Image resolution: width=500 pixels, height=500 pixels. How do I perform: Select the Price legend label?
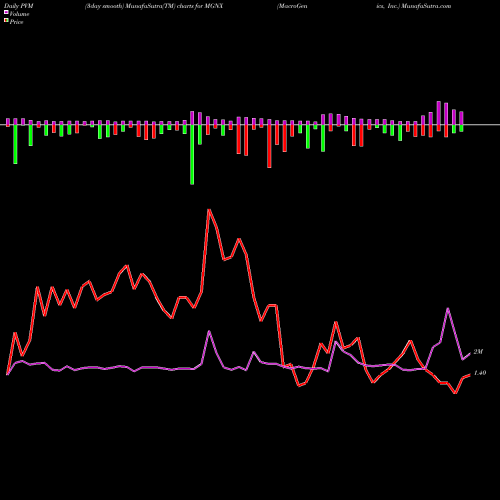[x=16, y=22]
